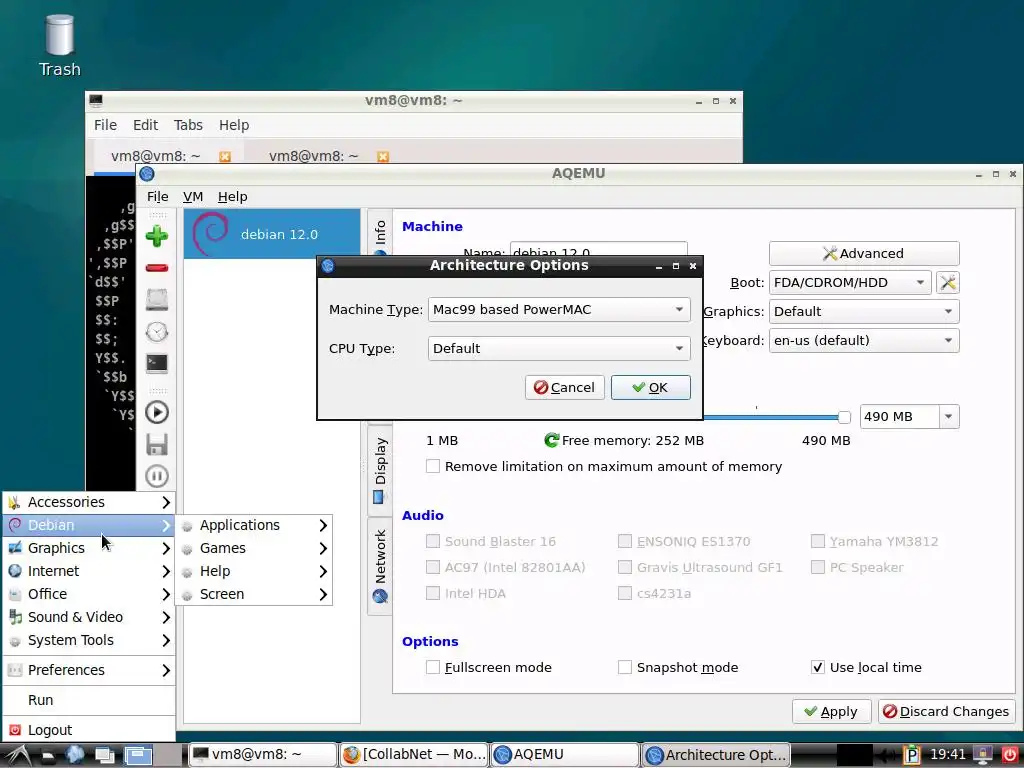Screen dimensions: 1024x768
Task: Check the PC Speaker audio option
Action: click(x=817, y=568)
